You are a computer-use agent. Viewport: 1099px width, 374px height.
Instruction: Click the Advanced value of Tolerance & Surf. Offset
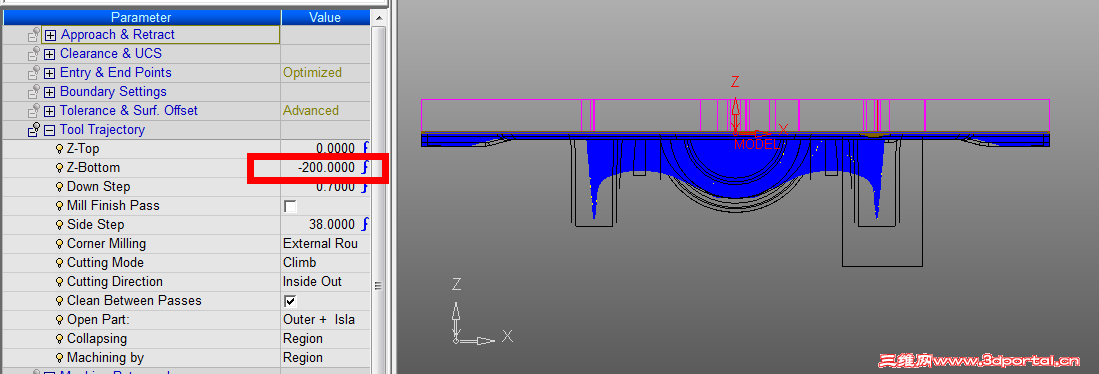tap(310, 111)
